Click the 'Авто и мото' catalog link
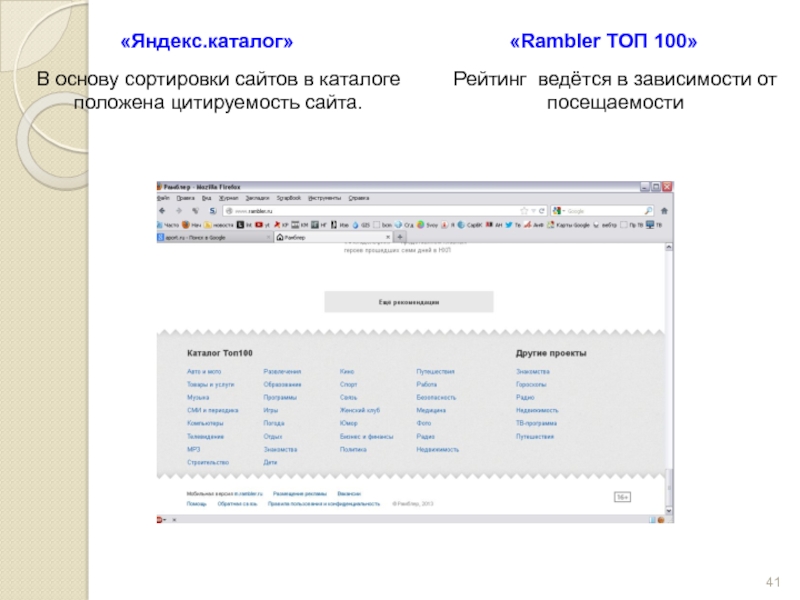This screenshot has height=600, width=800. tap(204, 371)
